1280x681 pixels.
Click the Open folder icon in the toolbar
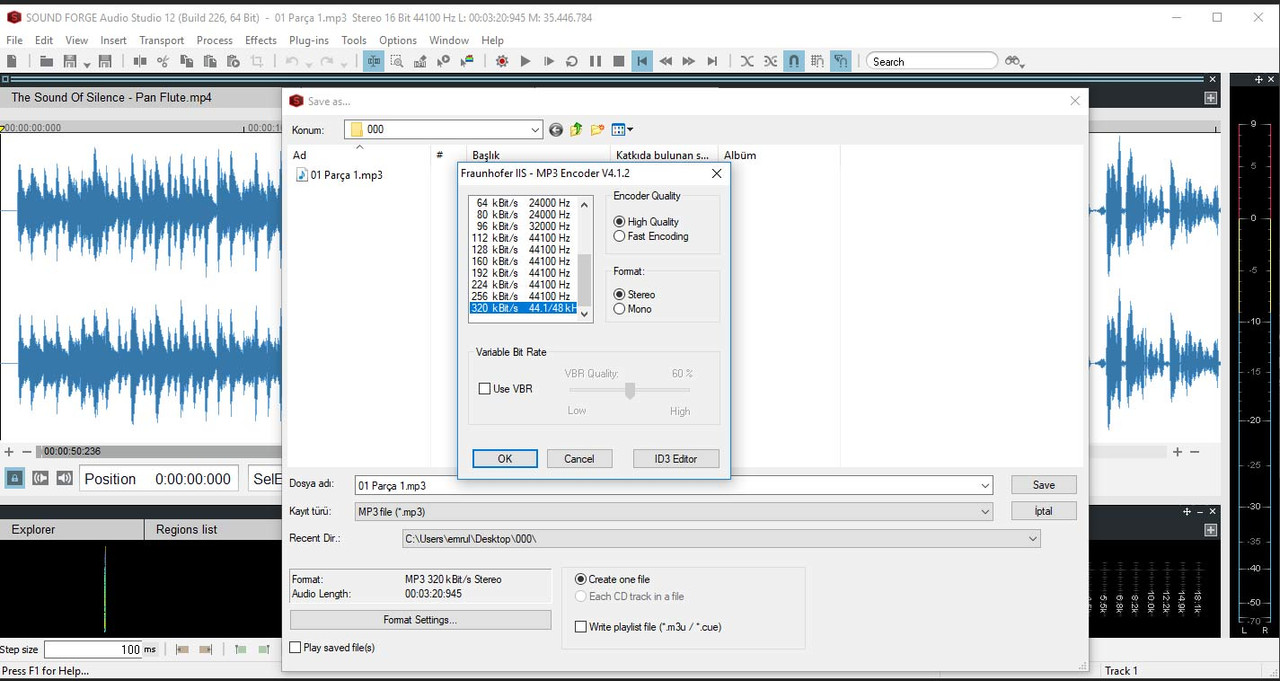click(x=46, y=61)
